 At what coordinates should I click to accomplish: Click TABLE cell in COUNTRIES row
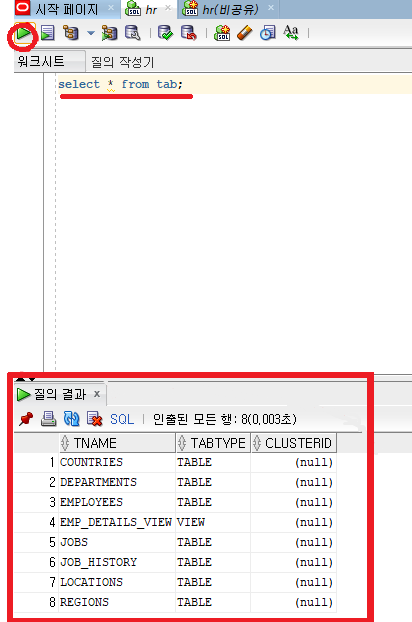[x=213, y=463]
